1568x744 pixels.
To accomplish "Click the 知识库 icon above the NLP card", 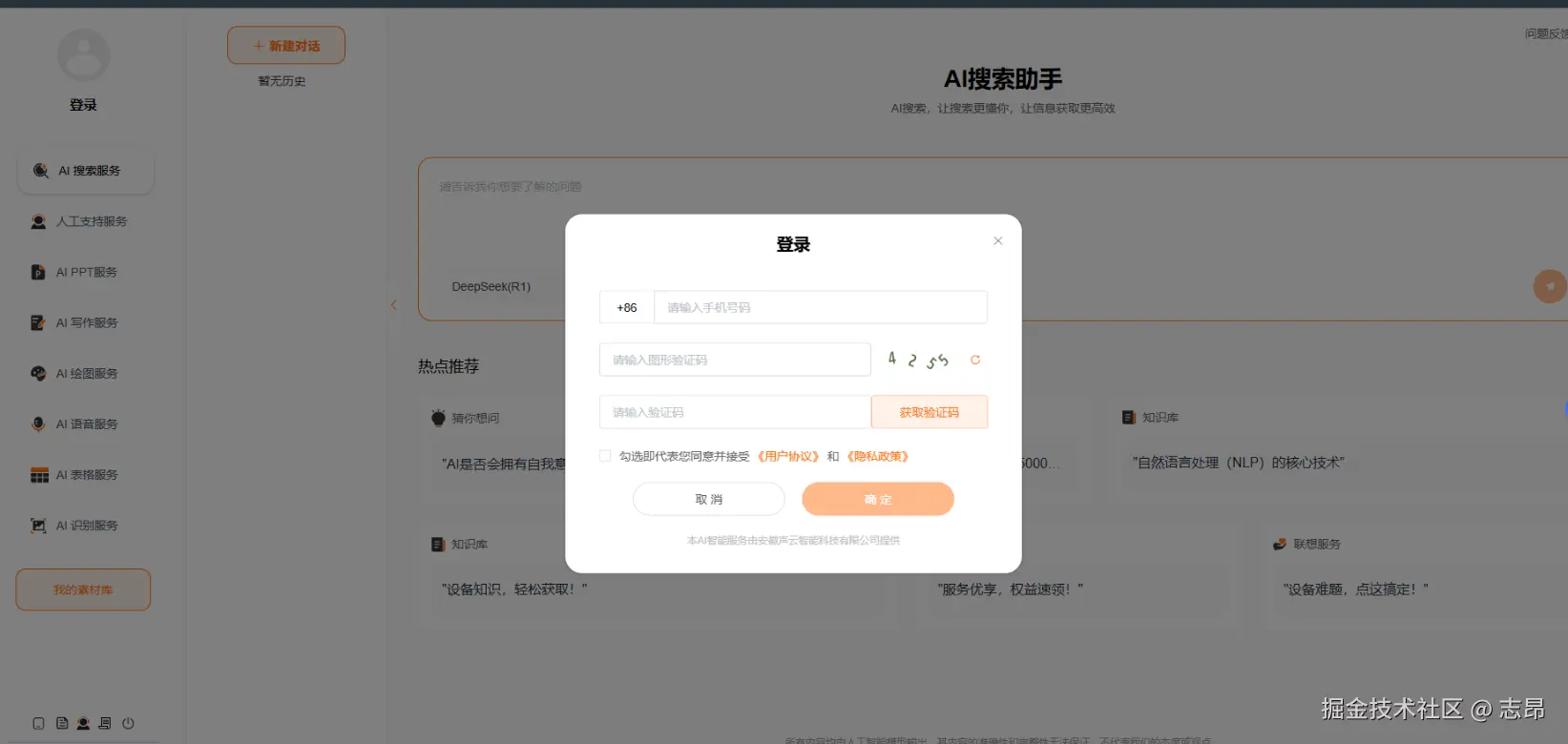I will pos(1129,418).
